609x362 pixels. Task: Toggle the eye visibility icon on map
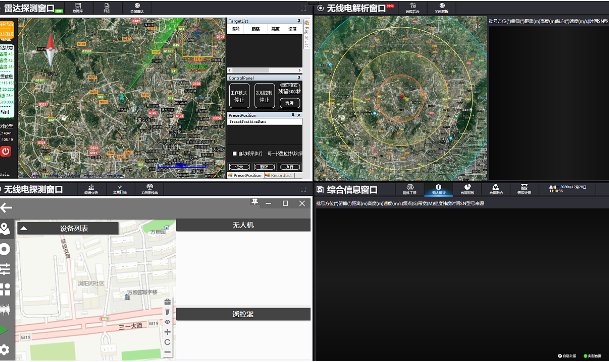pos(167,322)
